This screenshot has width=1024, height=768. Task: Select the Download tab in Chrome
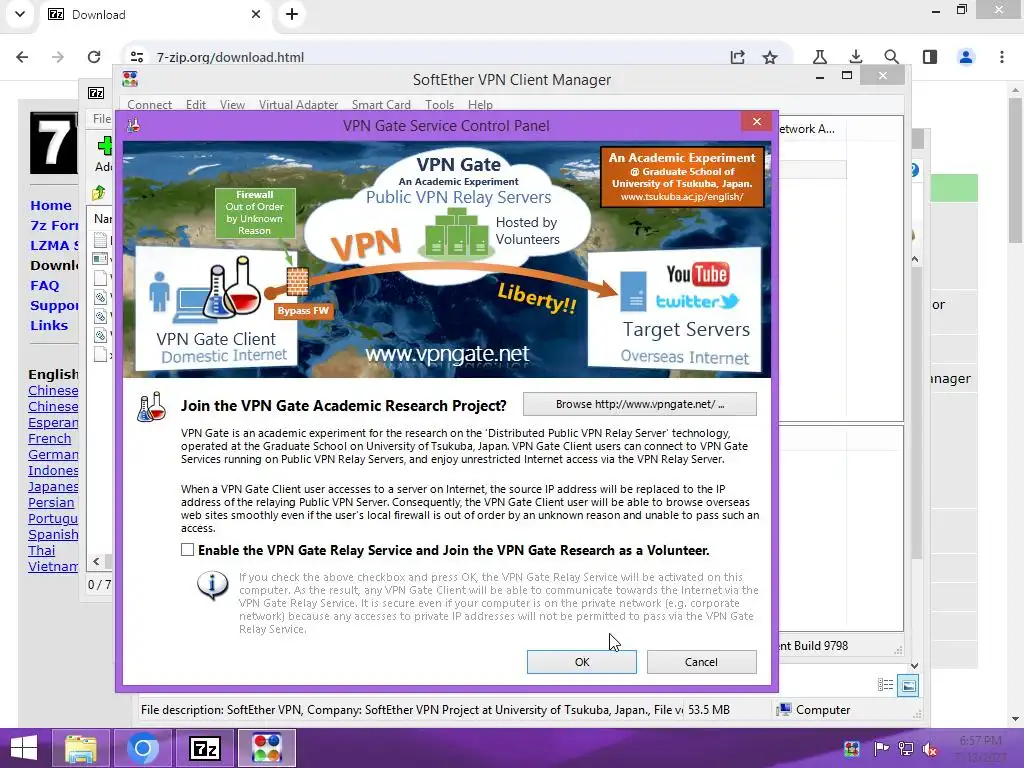[155, 14]
